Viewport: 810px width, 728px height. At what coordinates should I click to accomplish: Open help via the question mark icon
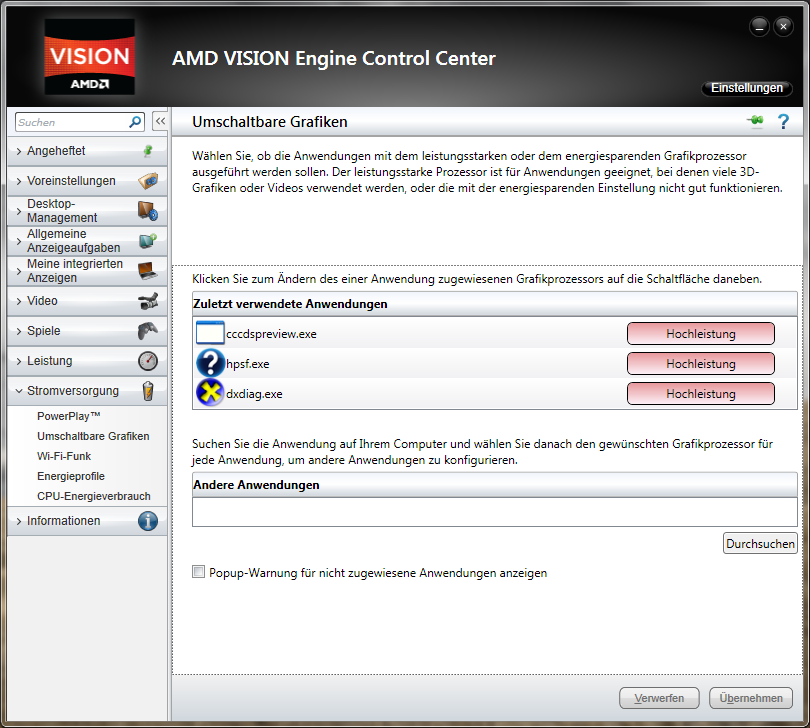(x=783, y=121)
